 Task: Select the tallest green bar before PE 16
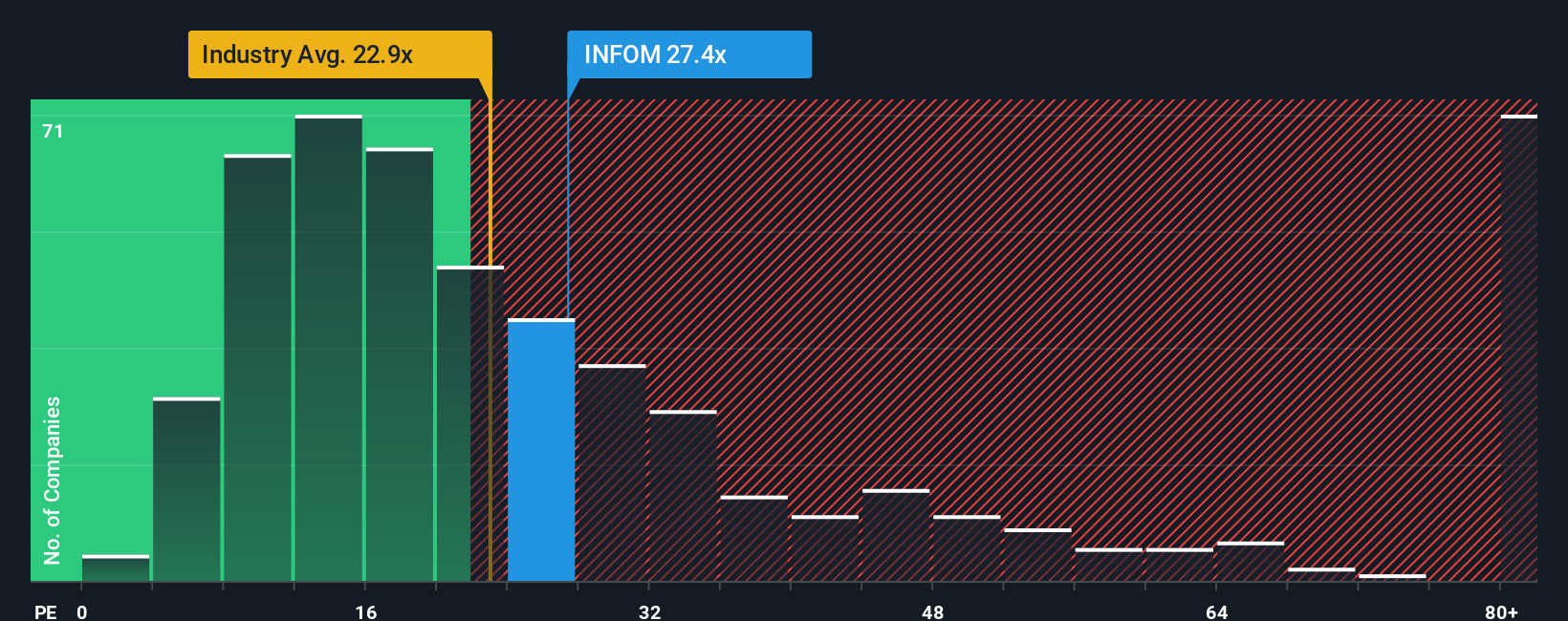pos(329,348)
